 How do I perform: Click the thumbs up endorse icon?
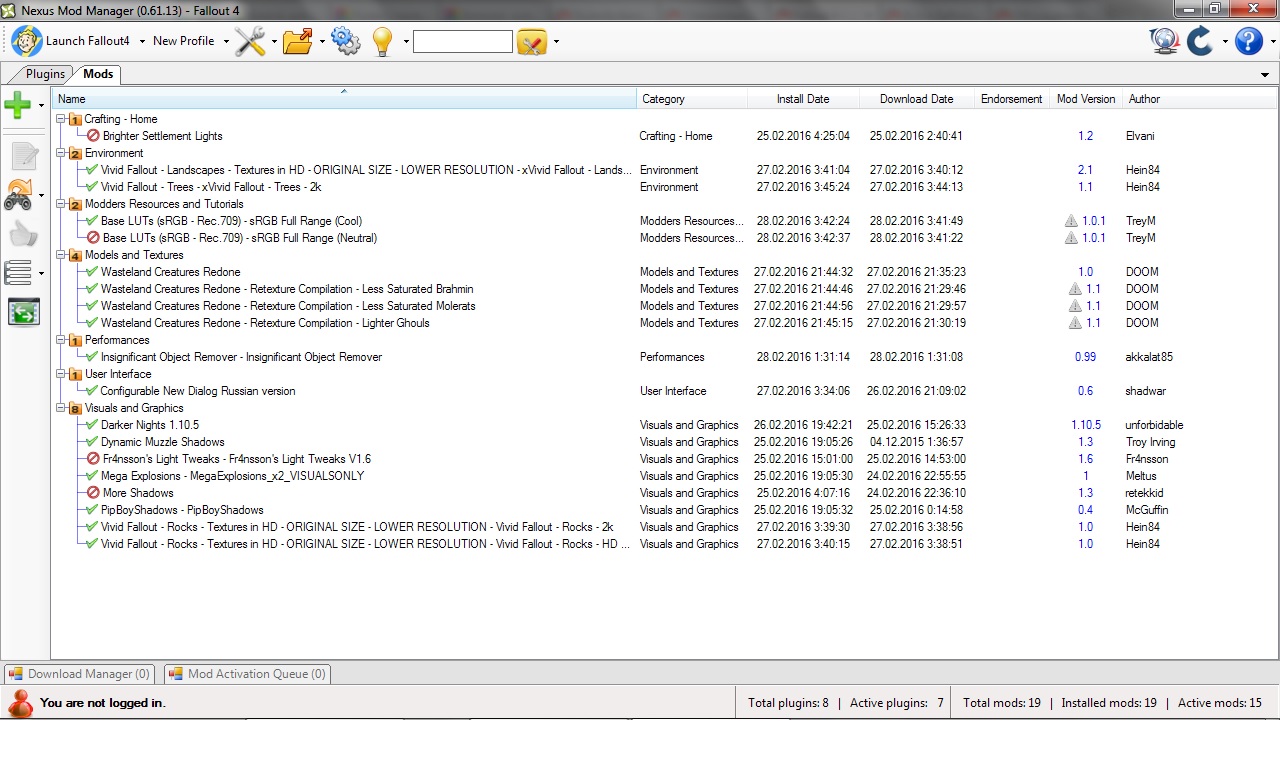pos(23,234)
